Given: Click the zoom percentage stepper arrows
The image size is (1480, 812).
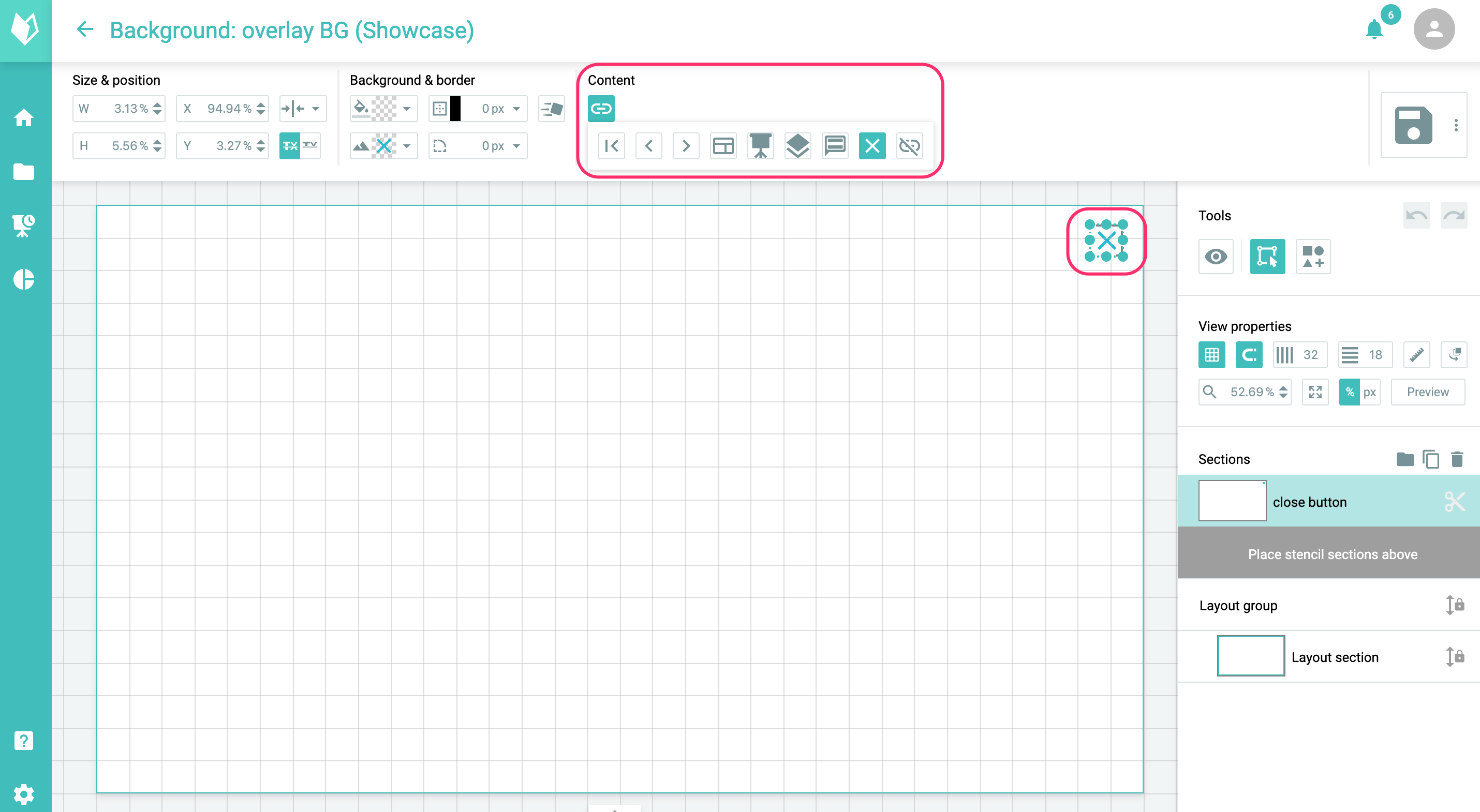Looking at the screenshot, I should coord(1283,392).
